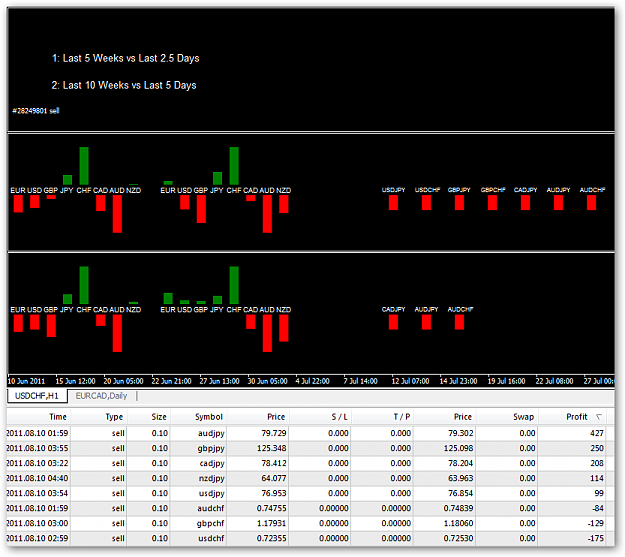Click the profit value 208
The width and height of the screenshot is (625, 557).
pos(597,463)
